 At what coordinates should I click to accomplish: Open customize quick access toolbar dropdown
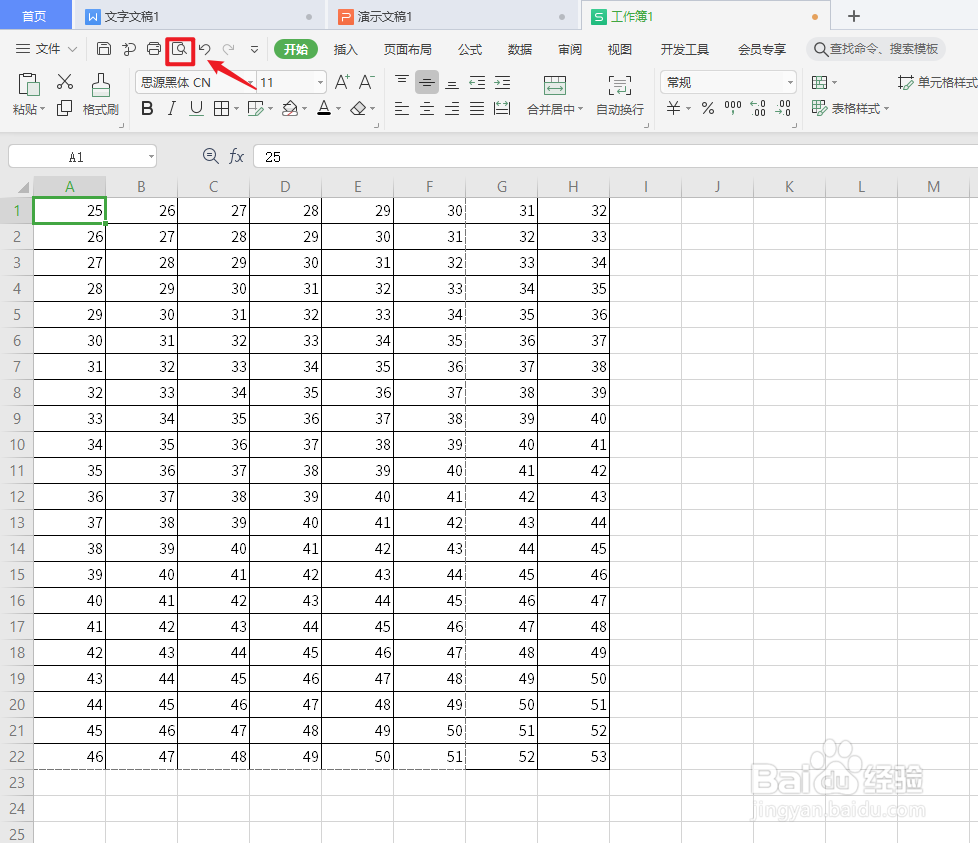[x=254, y=49]
